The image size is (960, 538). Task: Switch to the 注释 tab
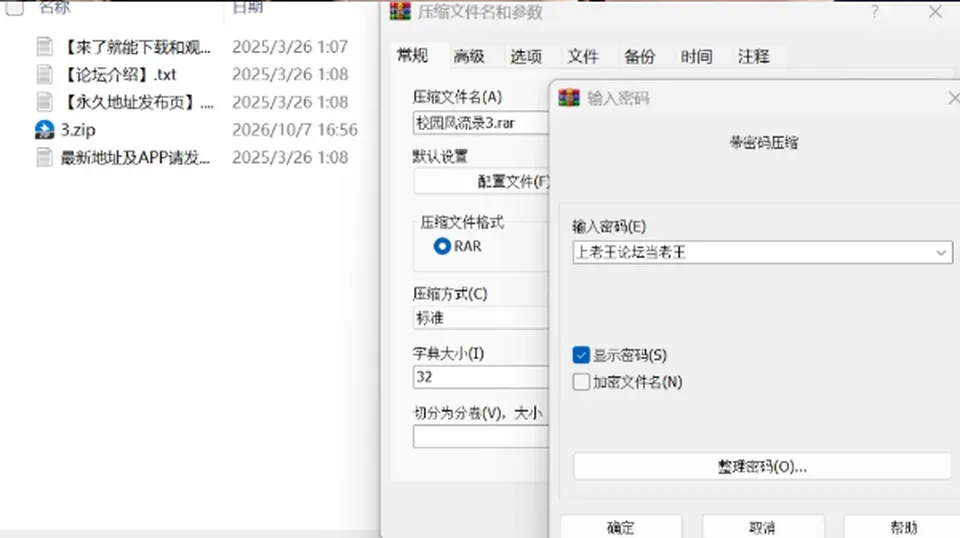coord(754,56)
